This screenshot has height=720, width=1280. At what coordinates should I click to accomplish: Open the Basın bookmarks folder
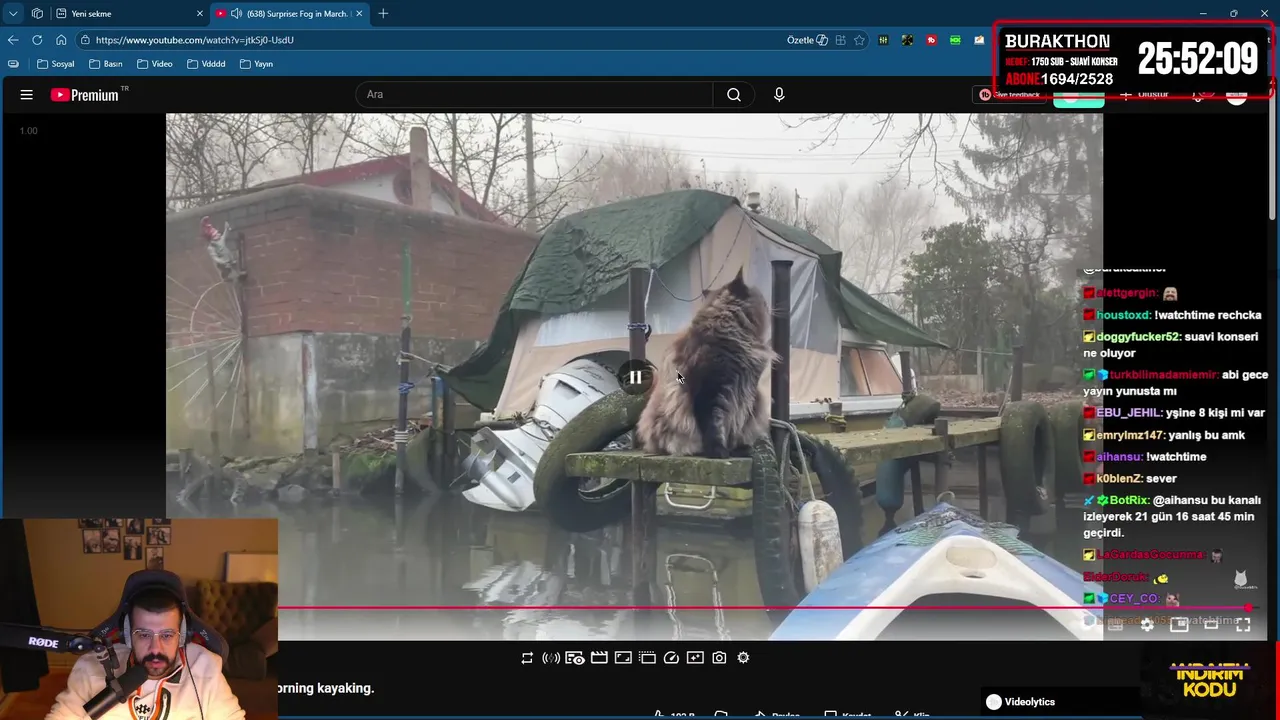pyautogui.click(x=106, y=64)
